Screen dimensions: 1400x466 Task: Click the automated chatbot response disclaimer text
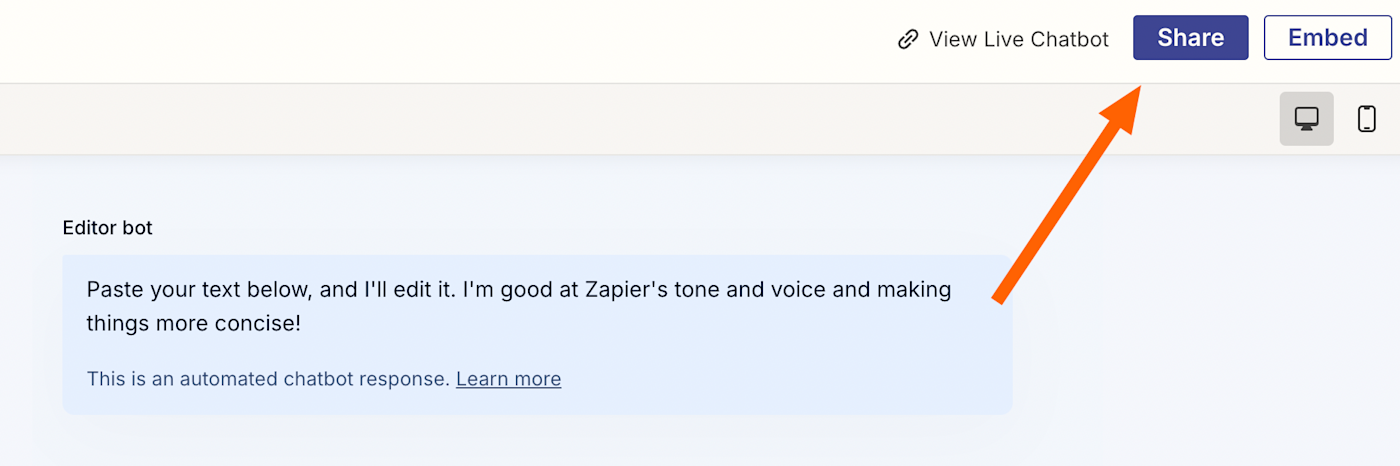pyautogui.click(x=268, y=379)
